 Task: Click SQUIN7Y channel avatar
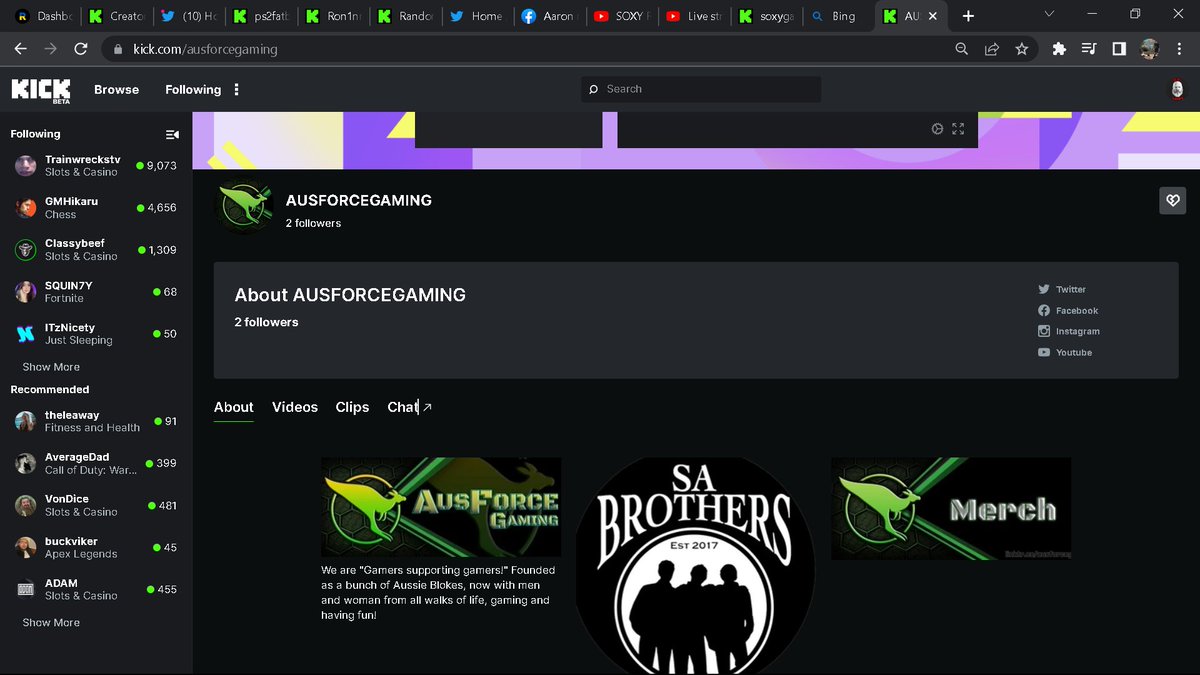click(26, 292)
